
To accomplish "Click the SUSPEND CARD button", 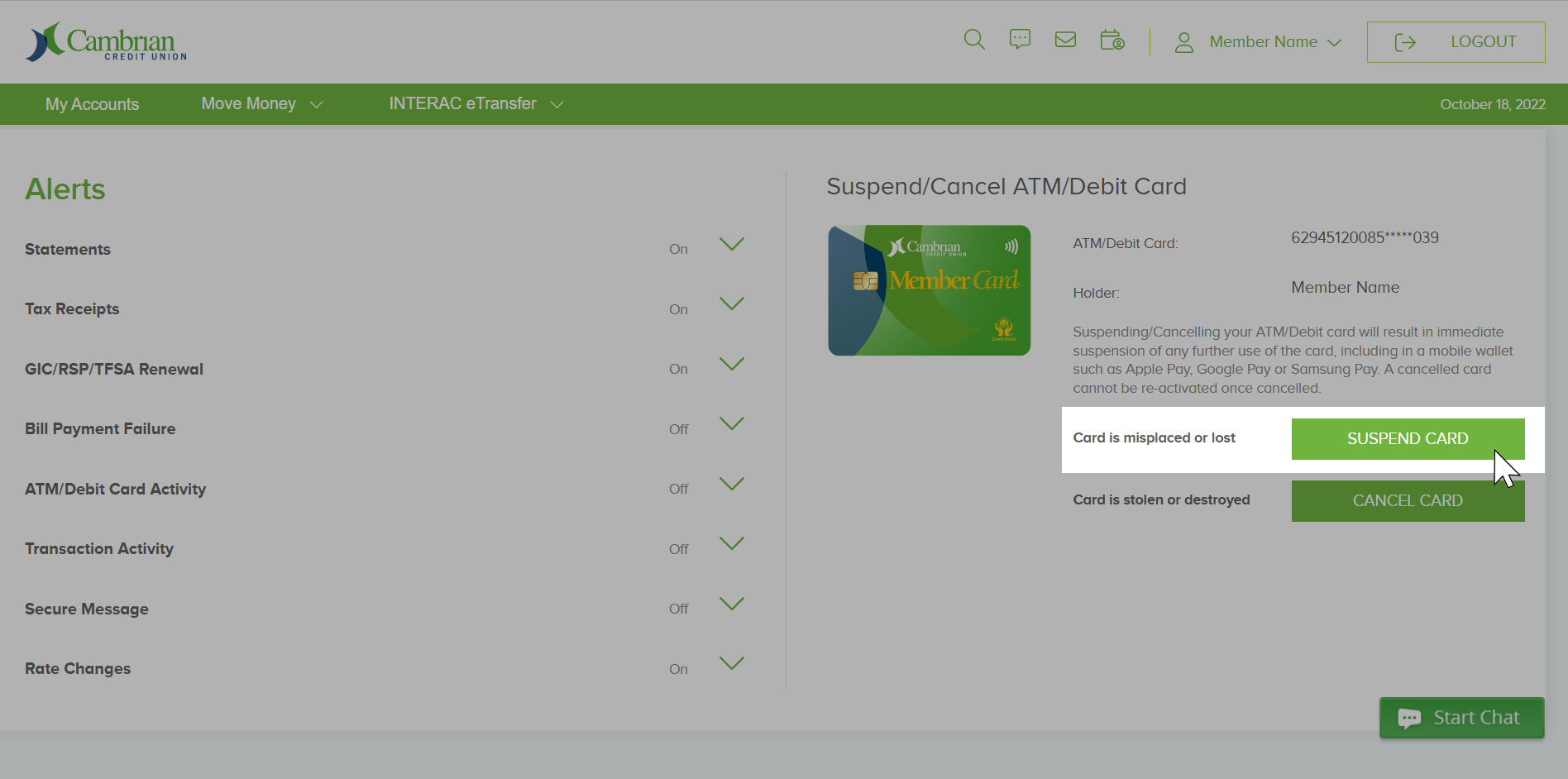I will [x=1407, y=438].
